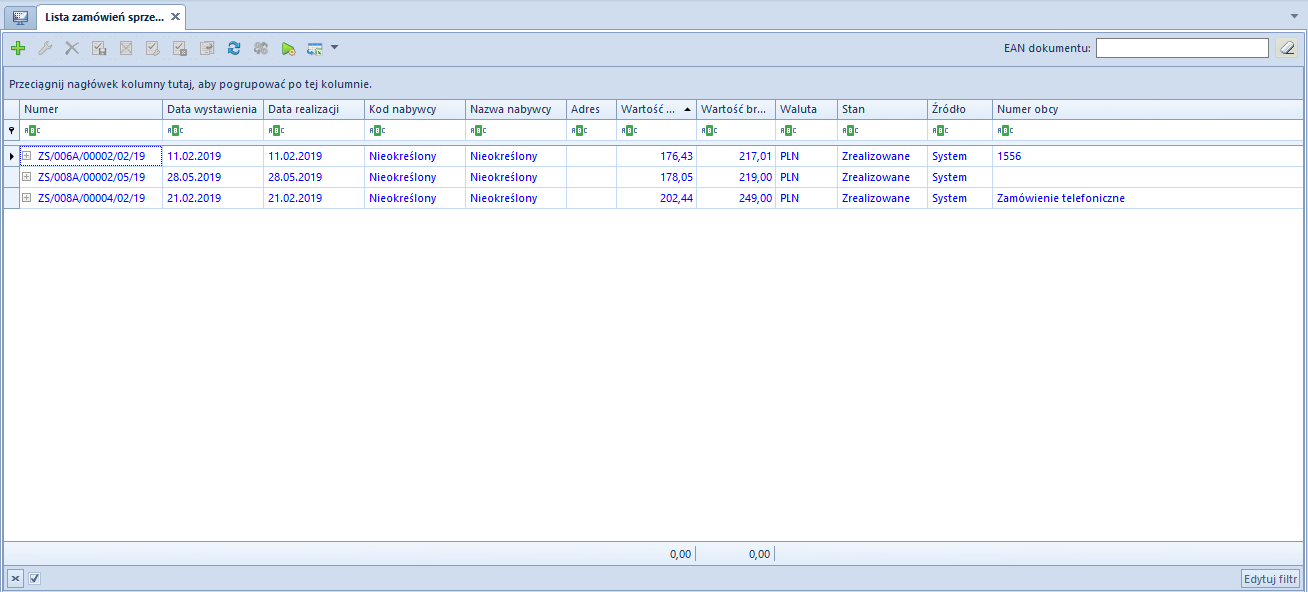The height and width of the screenshot is (592, 1308).
Task: Open dropdown arrow next to export icon
Action: [335, 47]
